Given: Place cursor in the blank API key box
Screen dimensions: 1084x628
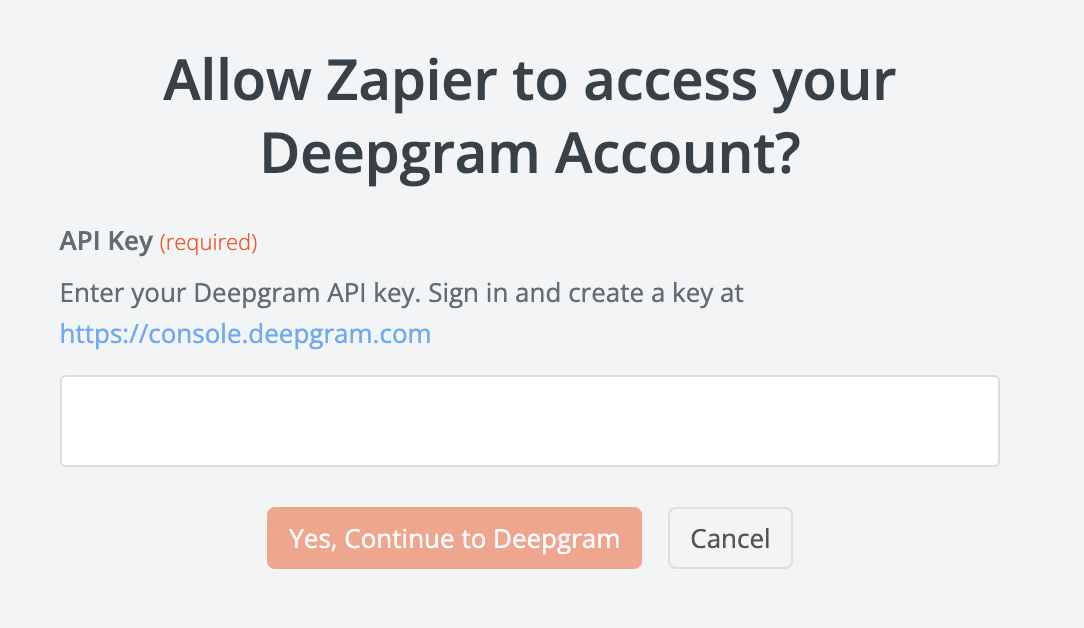Looking at the screenshot, I should pyautogui.click(x=529, y=421).
